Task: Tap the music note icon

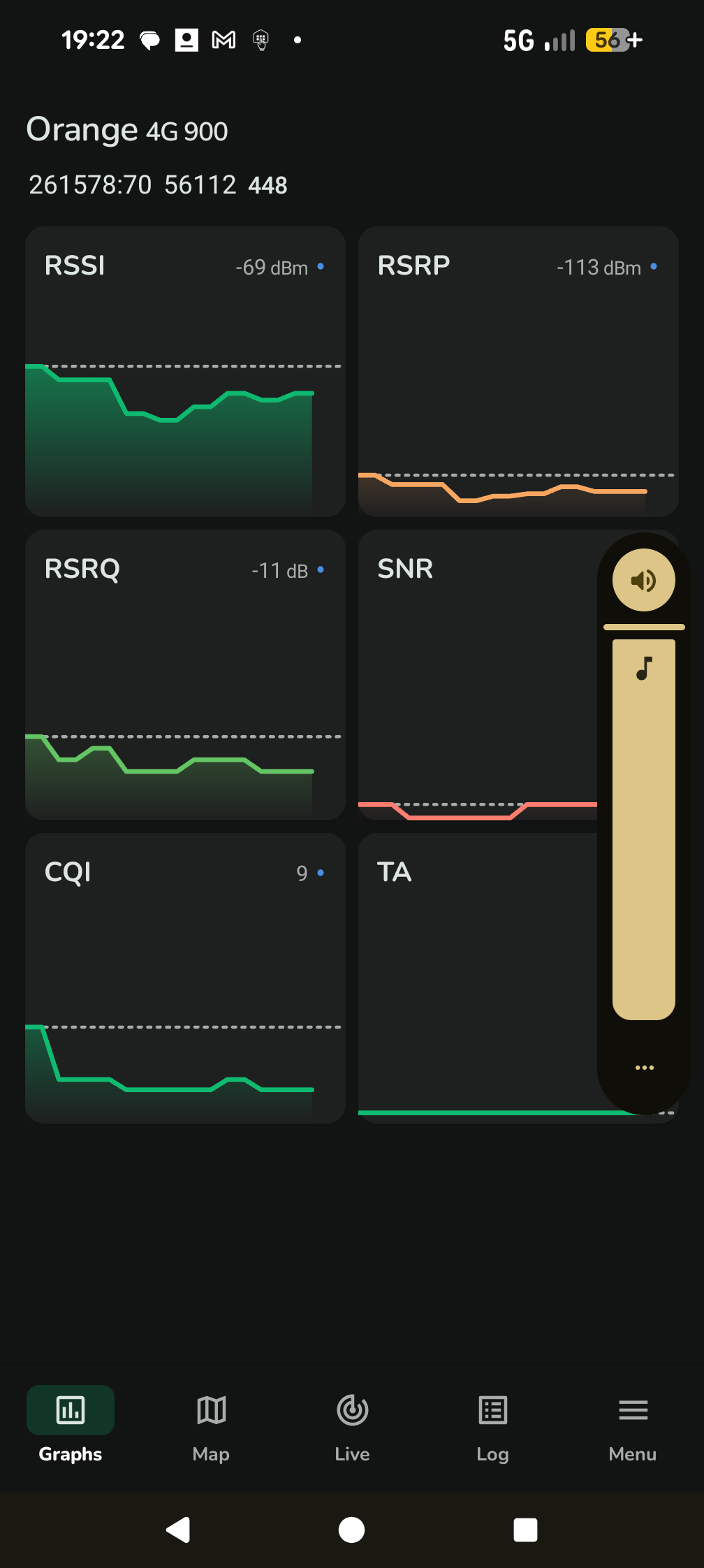Action: 644,669
